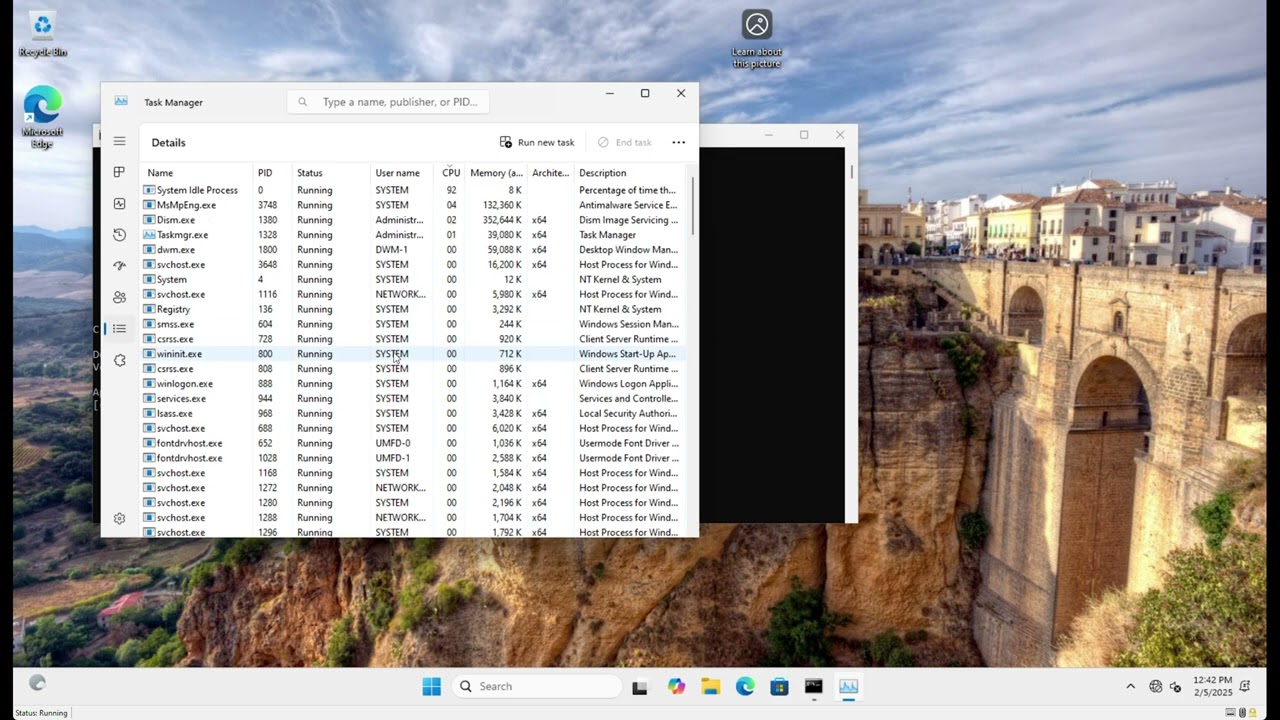The image size is (1280, 720).
Task: Select the wininit.exe process
Action: click(x=414, y=354)
